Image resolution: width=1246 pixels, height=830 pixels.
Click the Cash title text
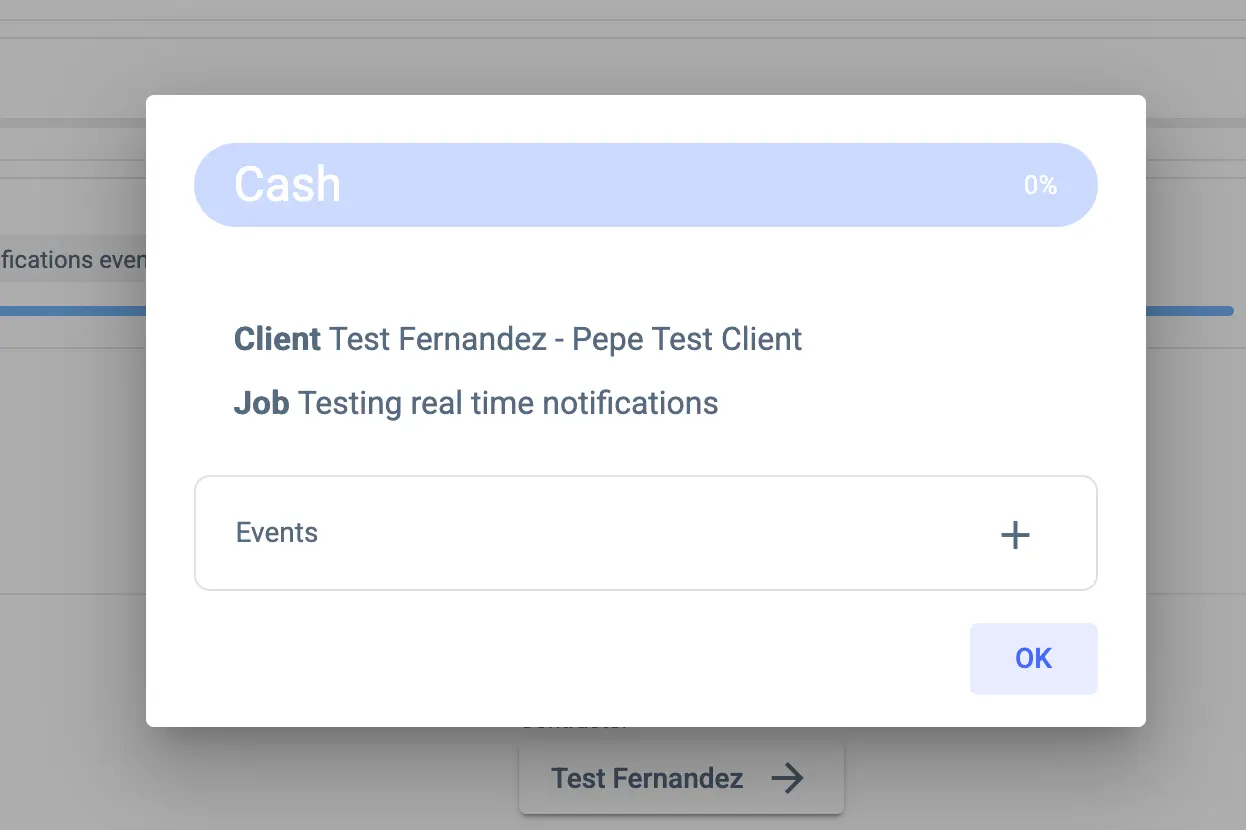287,185
